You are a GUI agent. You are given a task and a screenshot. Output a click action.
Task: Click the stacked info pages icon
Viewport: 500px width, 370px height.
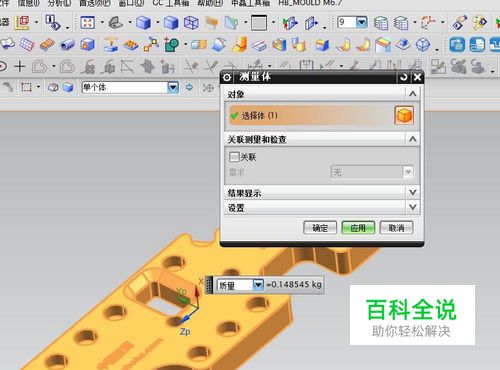coord(52,22)
